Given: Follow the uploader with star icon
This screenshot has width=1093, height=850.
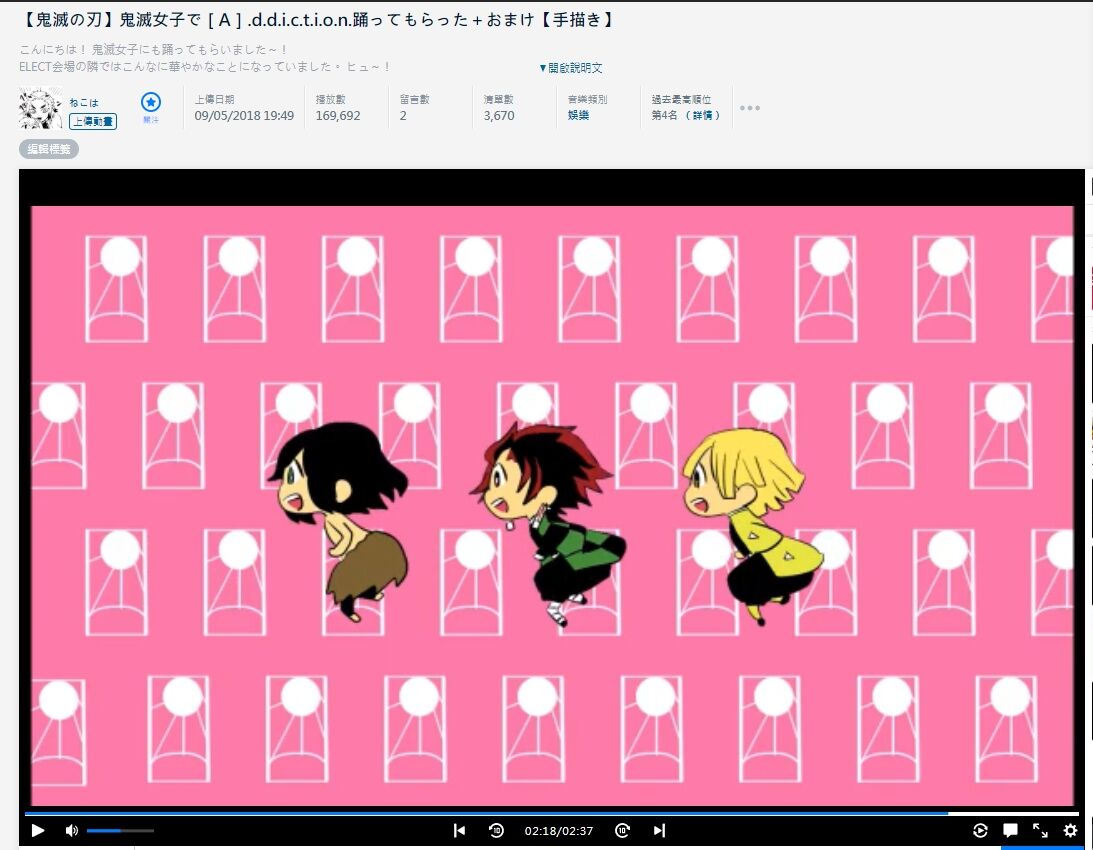Looking at the screenshot, I should tap(151, 103).
